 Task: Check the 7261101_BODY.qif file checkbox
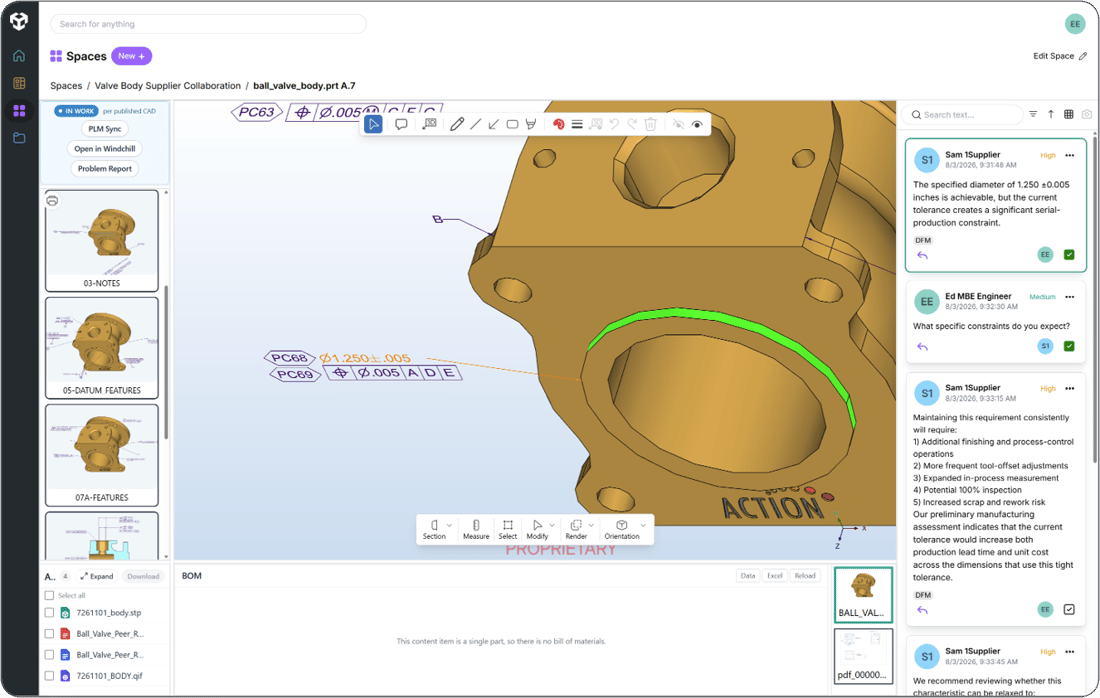coord(49,676)
